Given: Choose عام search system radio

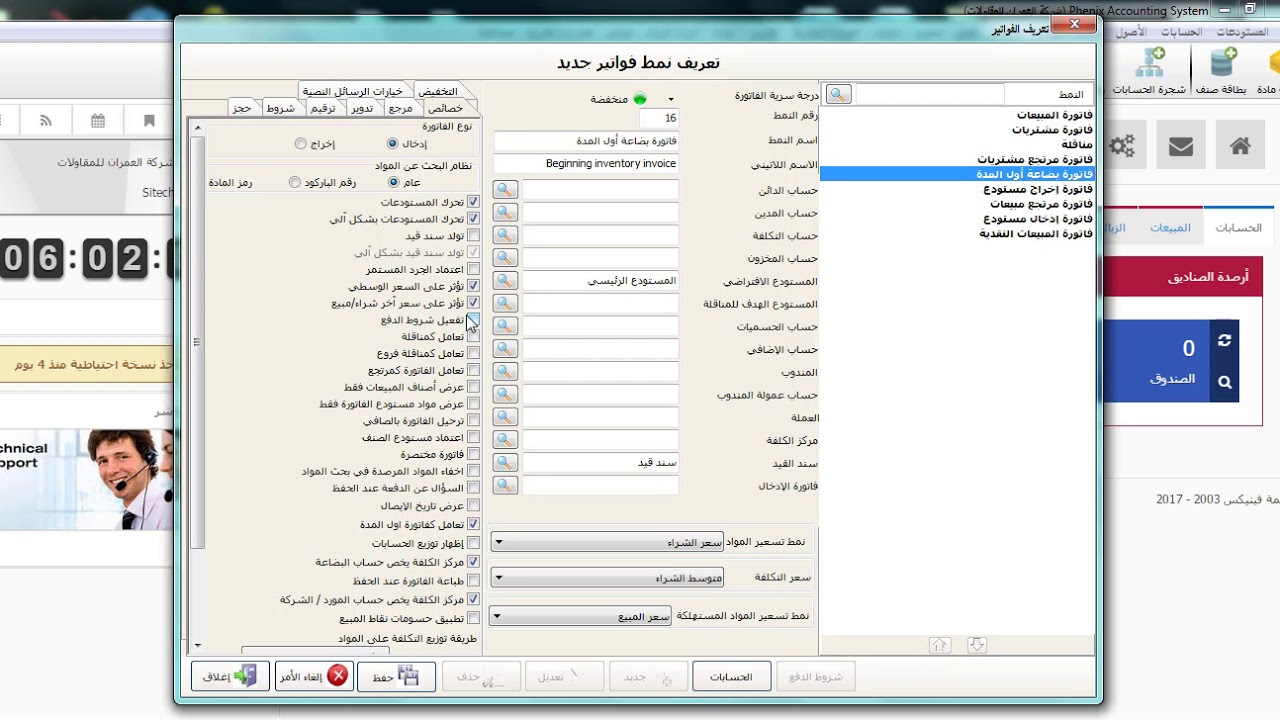Looking at the screenshot, I should (392, 182).
